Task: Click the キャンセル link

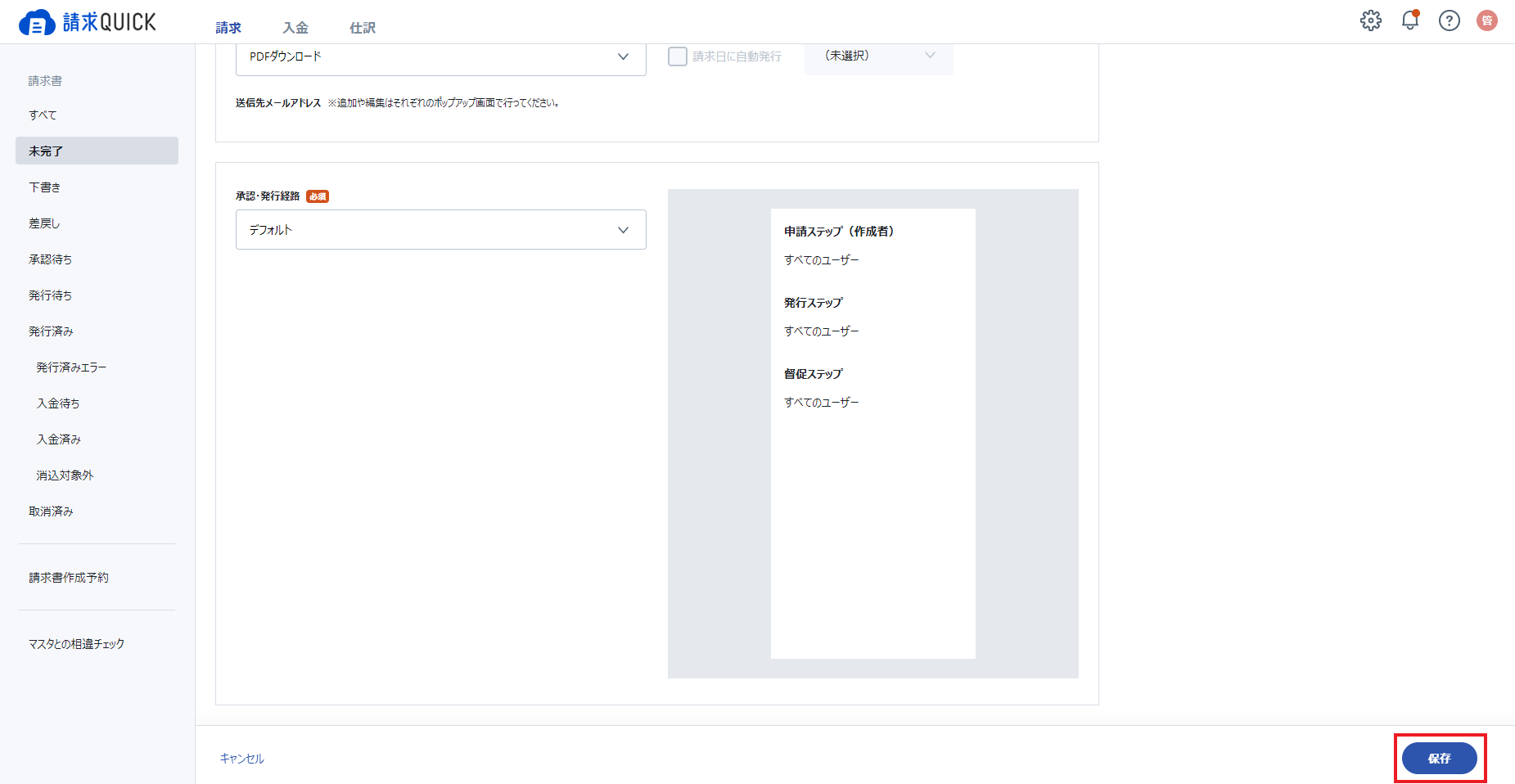Action: (242, 759)
